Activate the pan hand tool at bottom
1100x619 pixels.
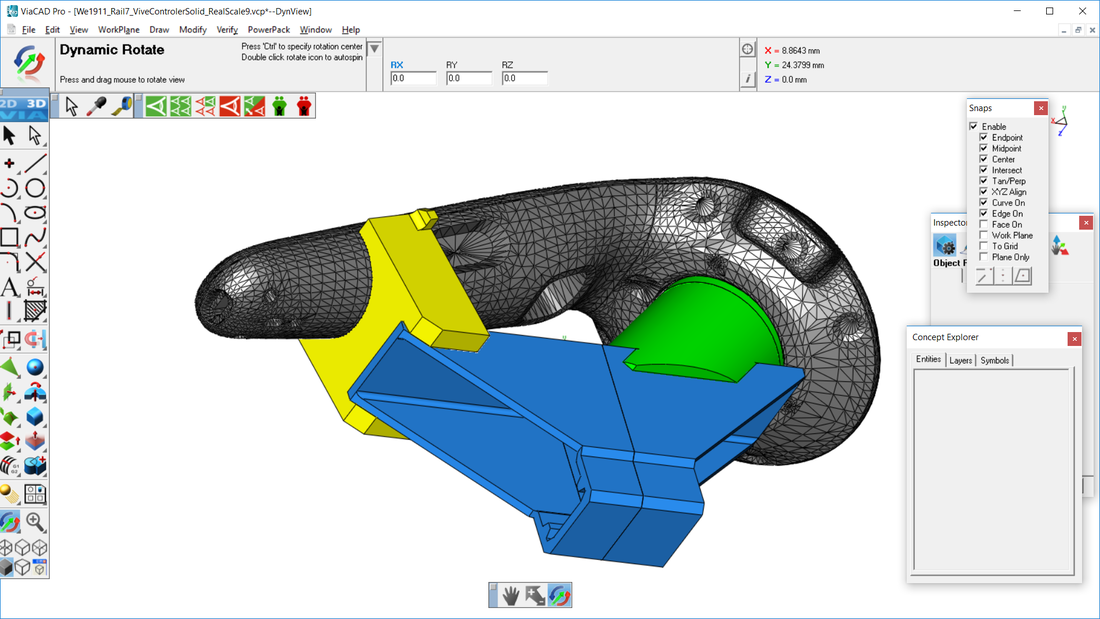pos(511,596)
